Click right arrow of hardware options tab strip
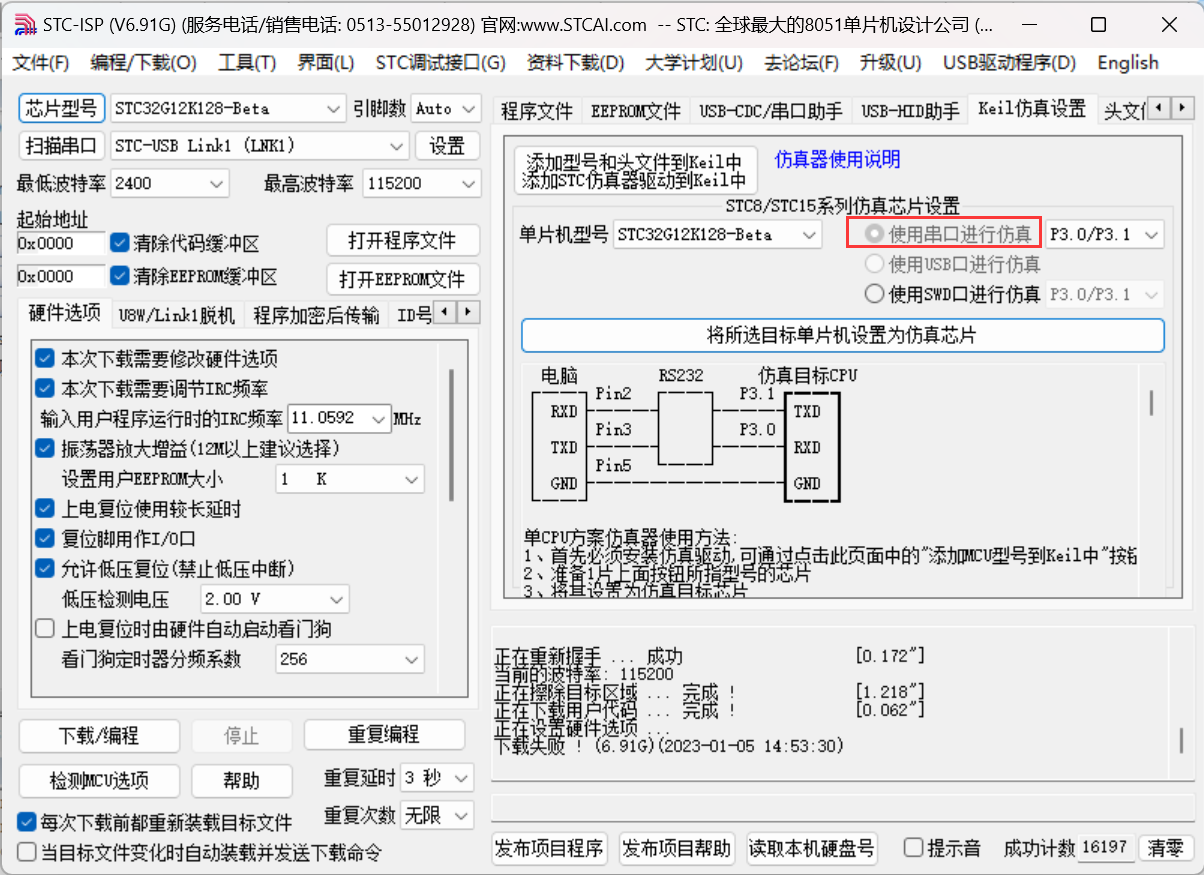 pos(468,311)
